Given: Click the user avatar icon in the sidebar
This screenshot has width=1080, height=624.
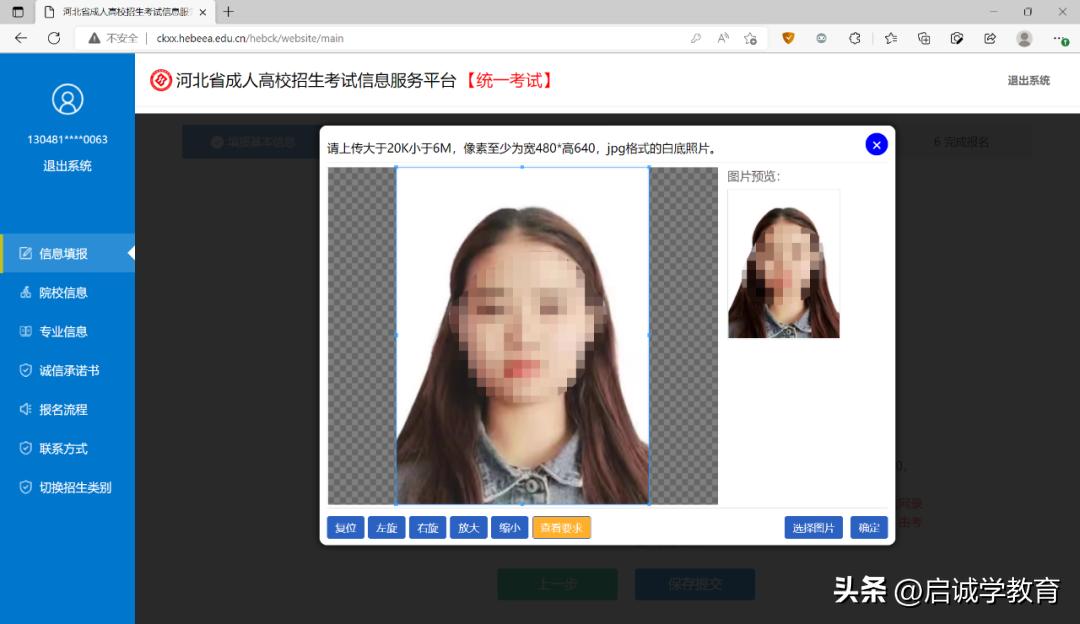Looking at the screenshot, I should [x=67, y=99].
